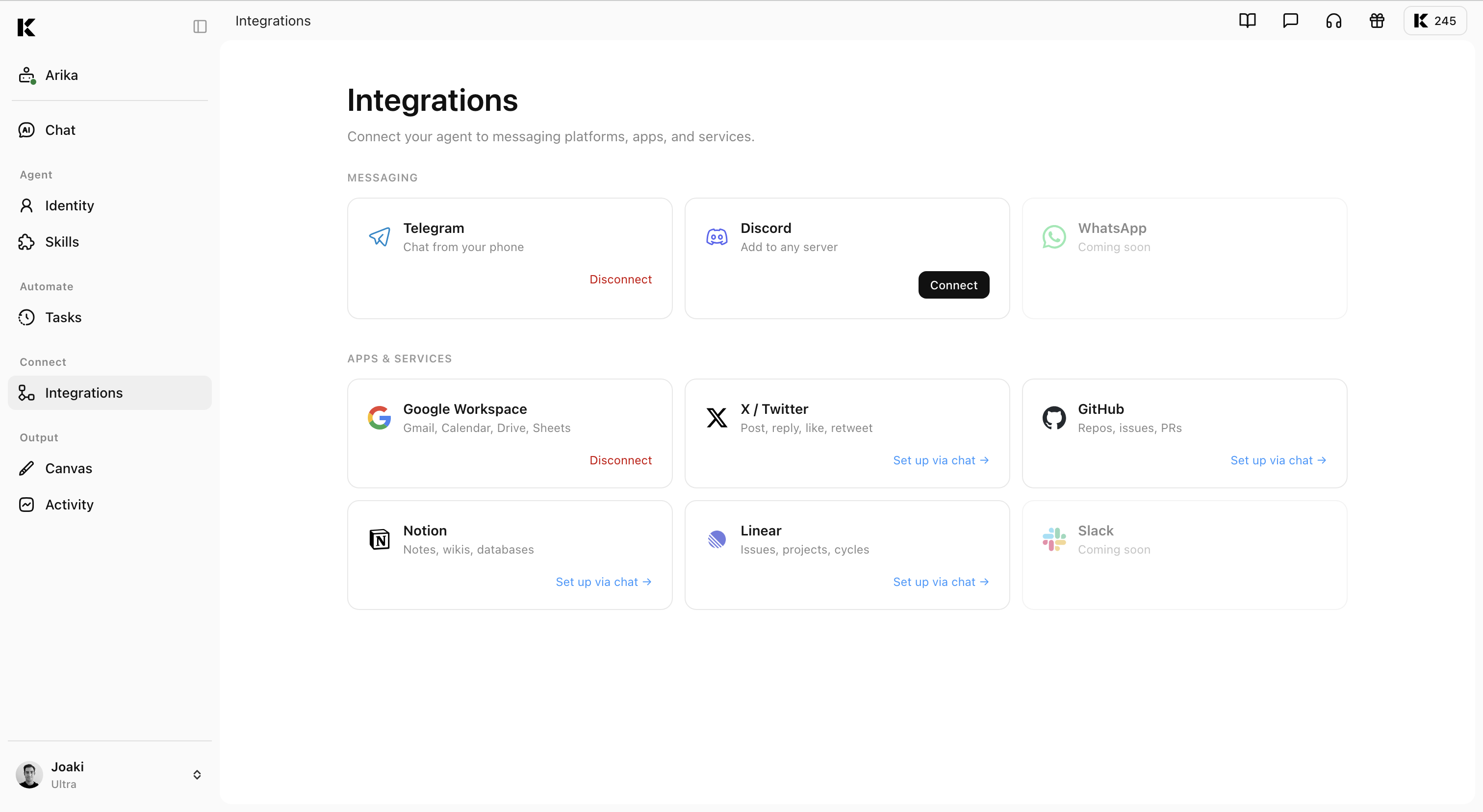This screenshot has width=1483, height=812.
Task: Open the documentation book icon
Action: 1247,21
